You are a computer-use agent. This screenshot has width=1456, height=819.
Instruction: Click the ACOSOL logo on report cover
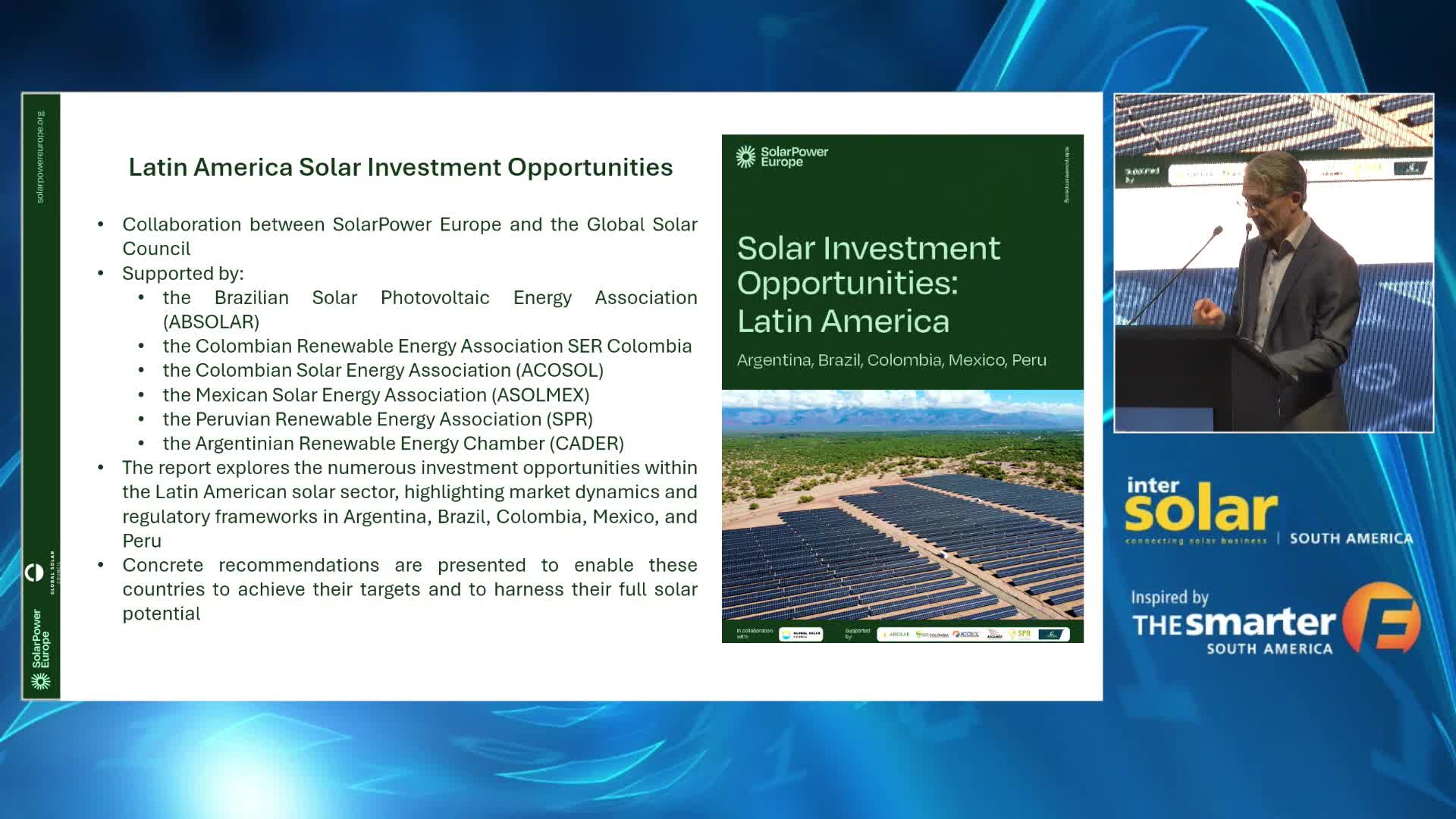[x=966, y=634]
